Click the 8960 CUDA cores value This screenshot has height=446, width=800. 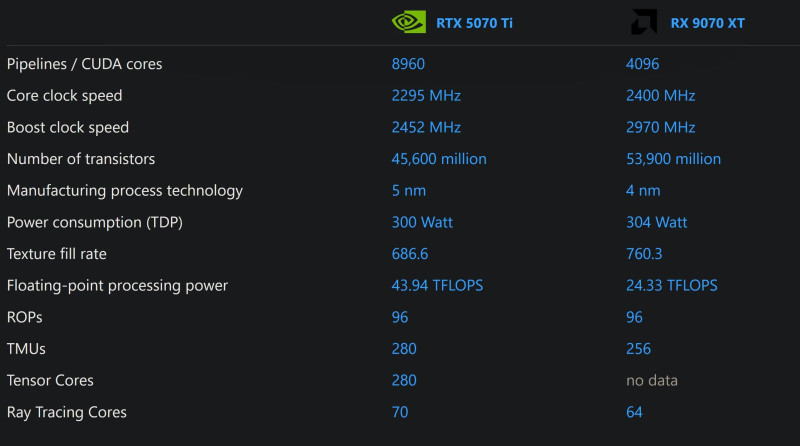coord(408,64)
